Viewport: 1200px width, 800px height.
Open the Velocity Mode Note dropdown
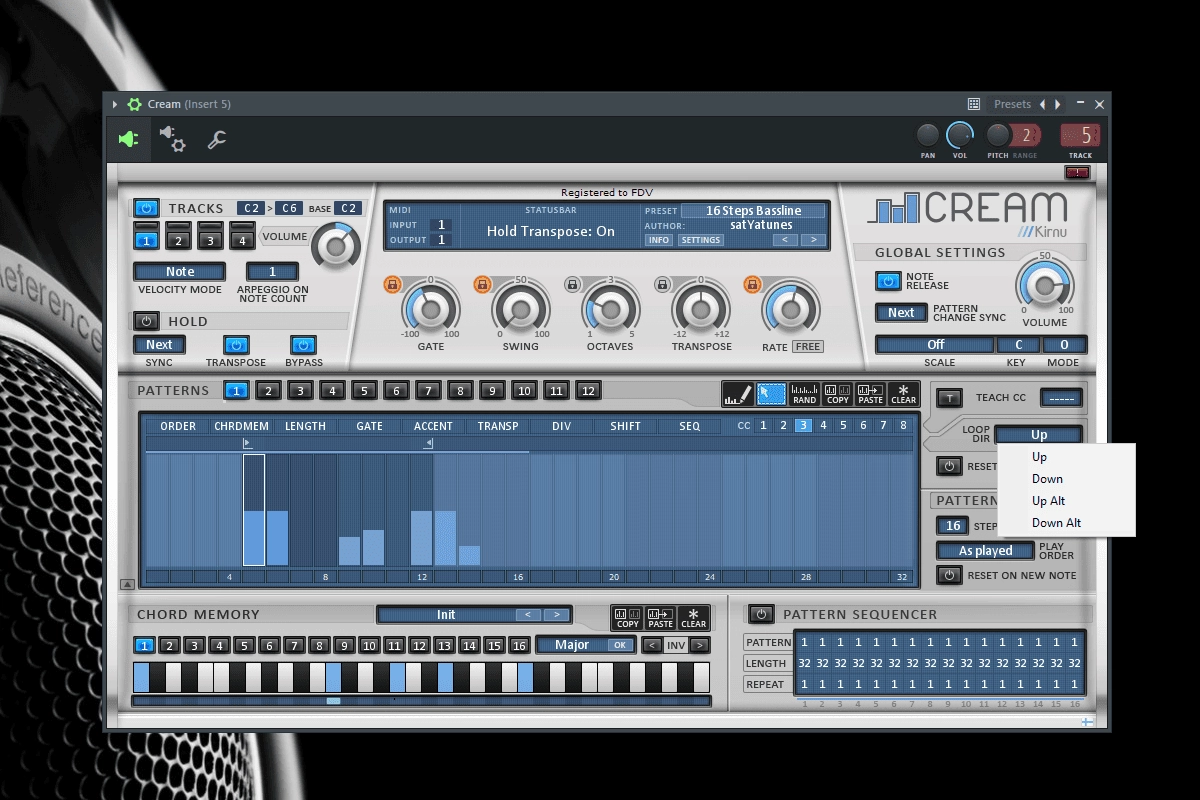[180, 272]
